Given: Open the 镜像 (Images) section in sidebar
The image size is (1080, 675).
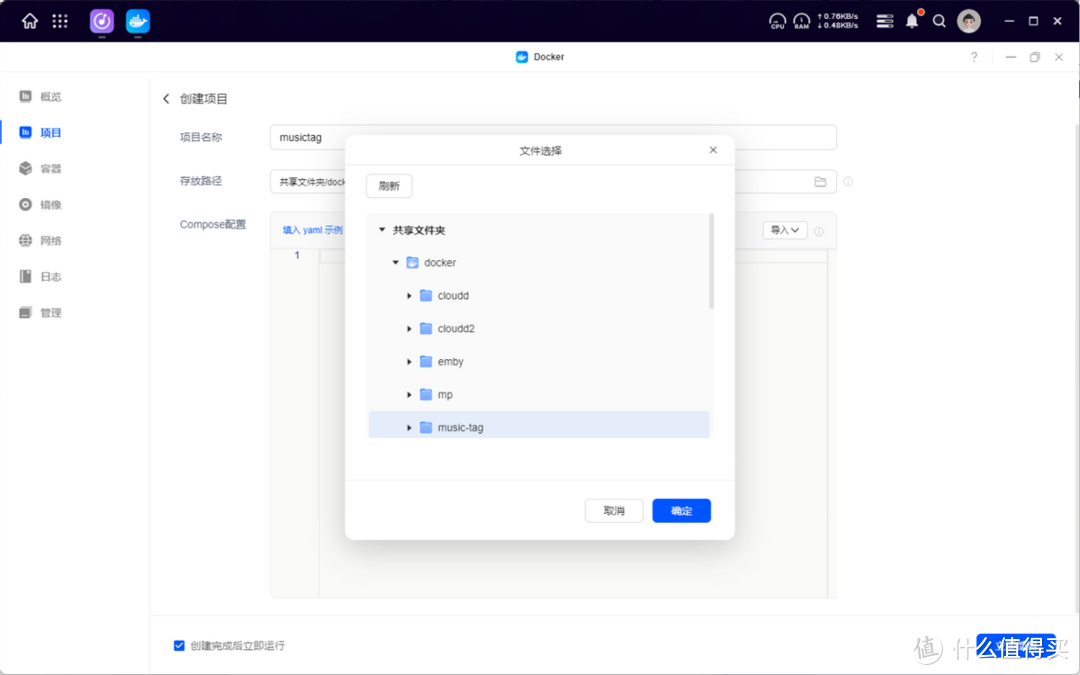Looking at the screenshot, I should click(x=49, y=204).
